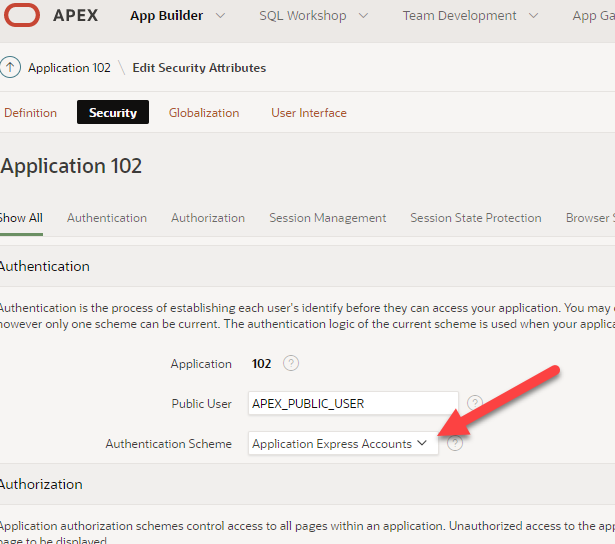
Task: Switch to the Globalization tab
Action: (x=204, y=113)
